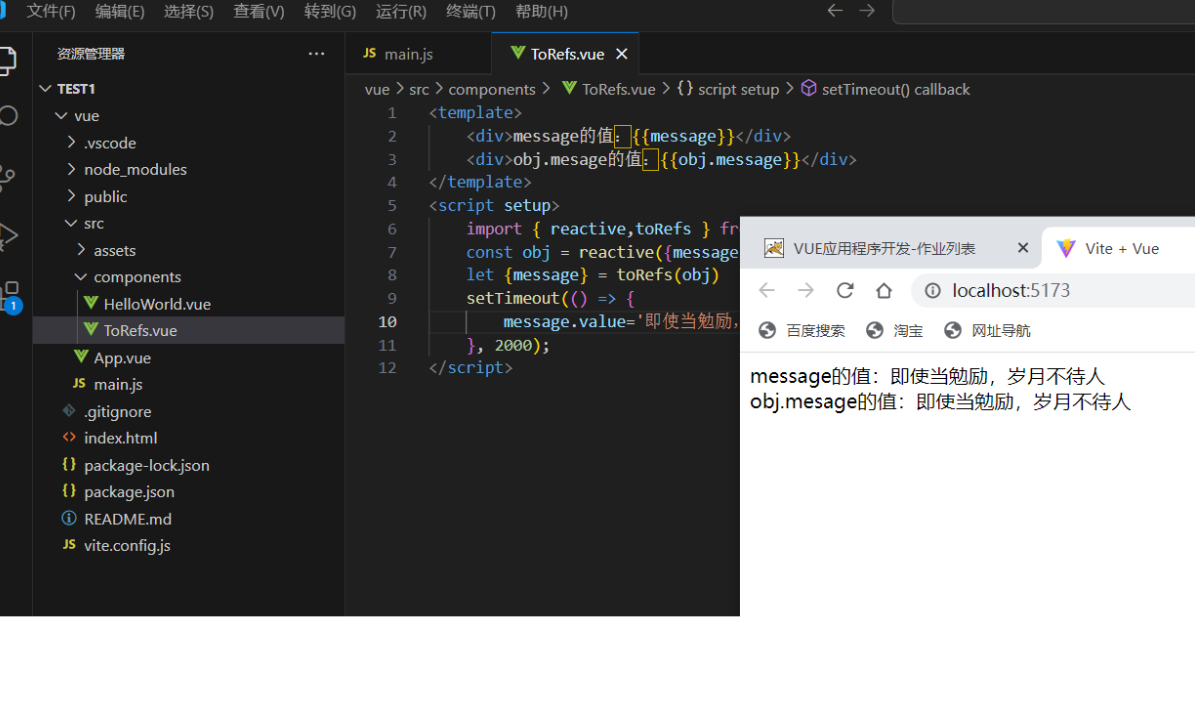1195x715 pixels.
Task: Click the src breadcrumb segment
Action: pyautogui.click(x=419, y=89)
